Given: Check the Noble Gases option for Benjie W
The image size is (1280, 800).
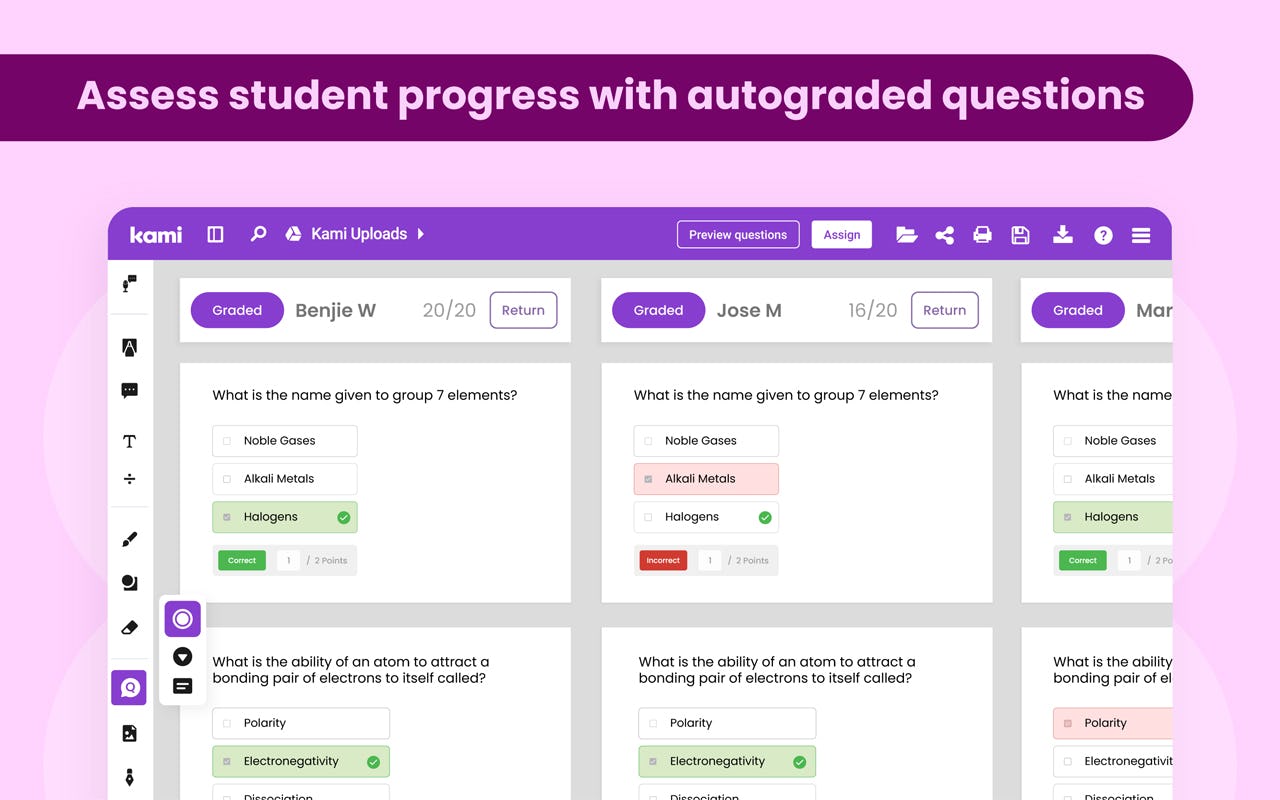Looking at the screenshot, I should (225, 440).
